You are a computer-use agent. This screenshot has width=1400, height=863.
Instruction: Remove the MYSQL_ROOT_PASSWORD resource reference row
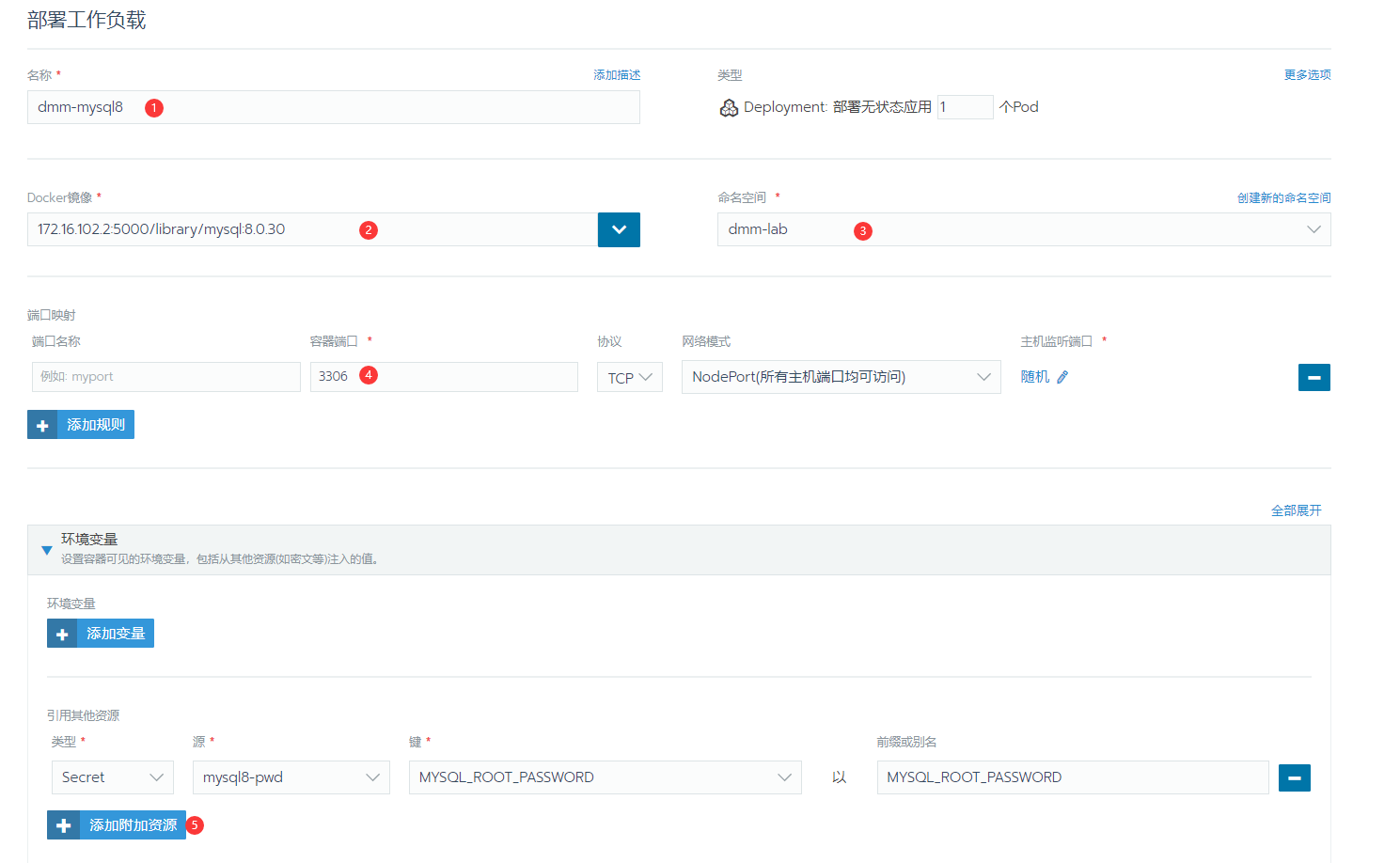1294,777
